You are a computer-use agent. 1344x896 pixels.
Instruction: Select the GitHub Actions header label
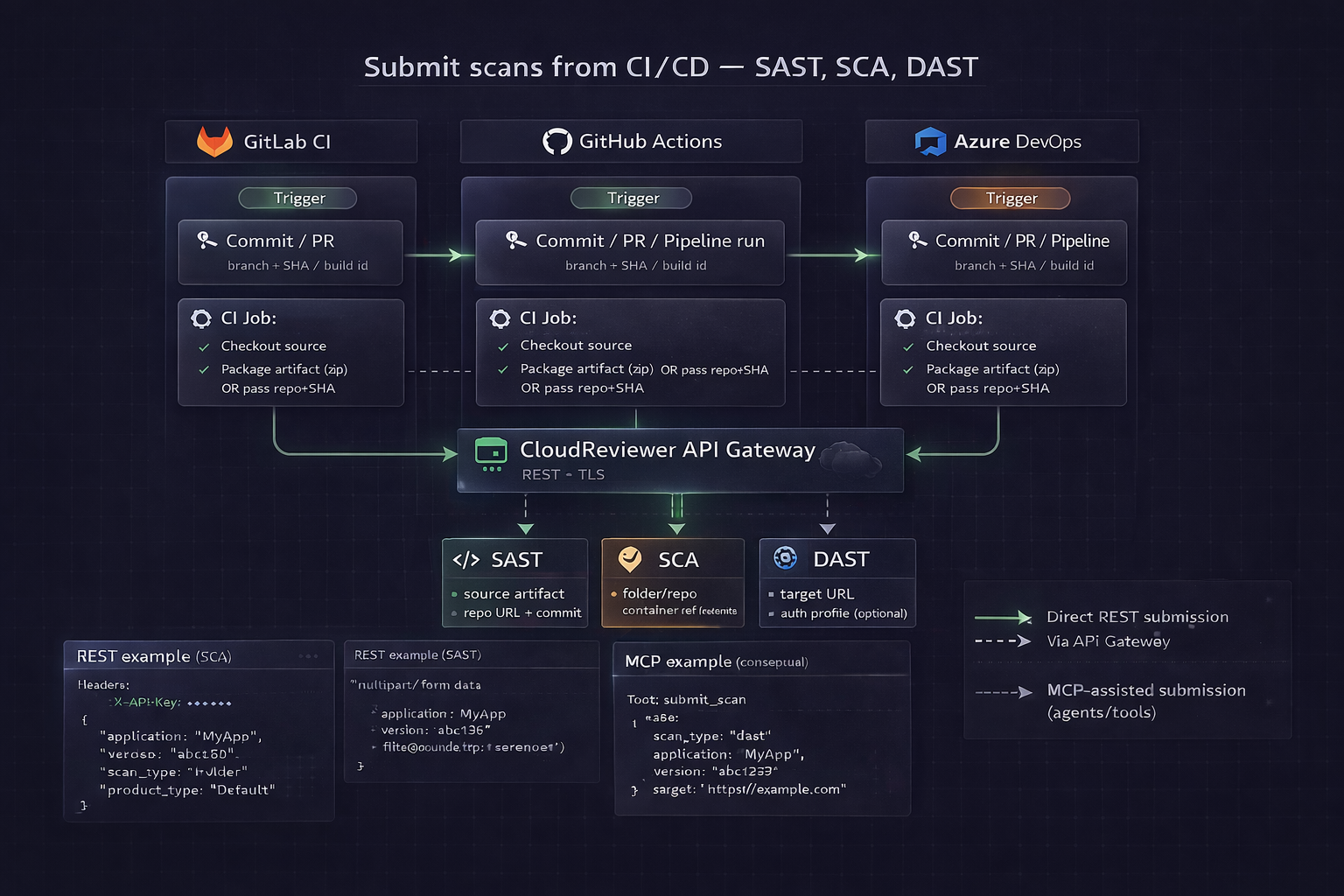point(651,141)
